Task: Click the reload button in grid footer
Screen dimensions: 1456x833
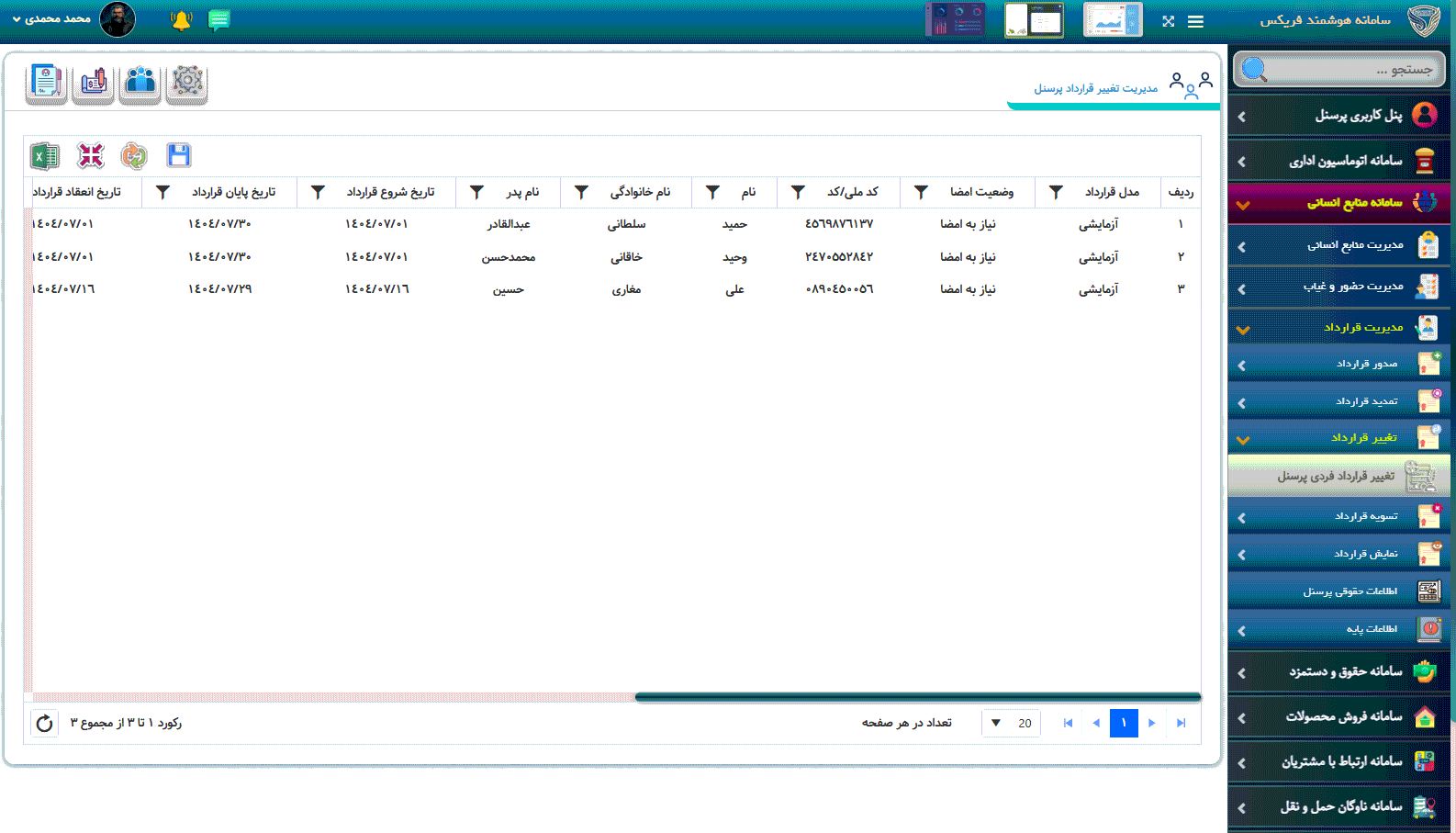Action: click(x=44, y=724)
